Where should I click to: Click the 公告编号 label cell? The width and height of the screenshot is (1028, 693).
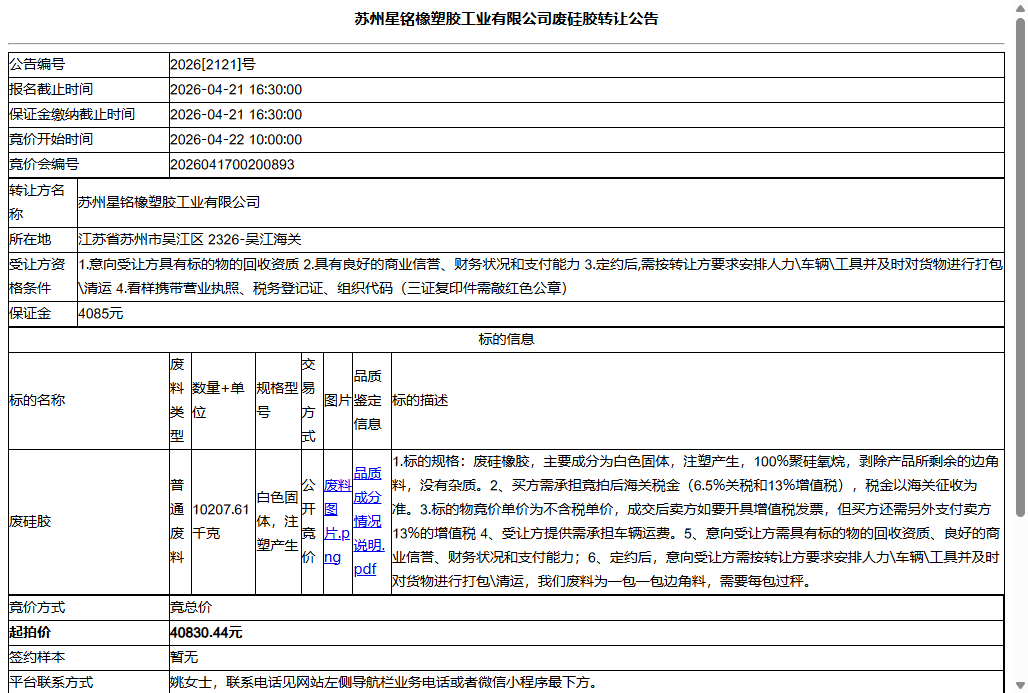89,64
